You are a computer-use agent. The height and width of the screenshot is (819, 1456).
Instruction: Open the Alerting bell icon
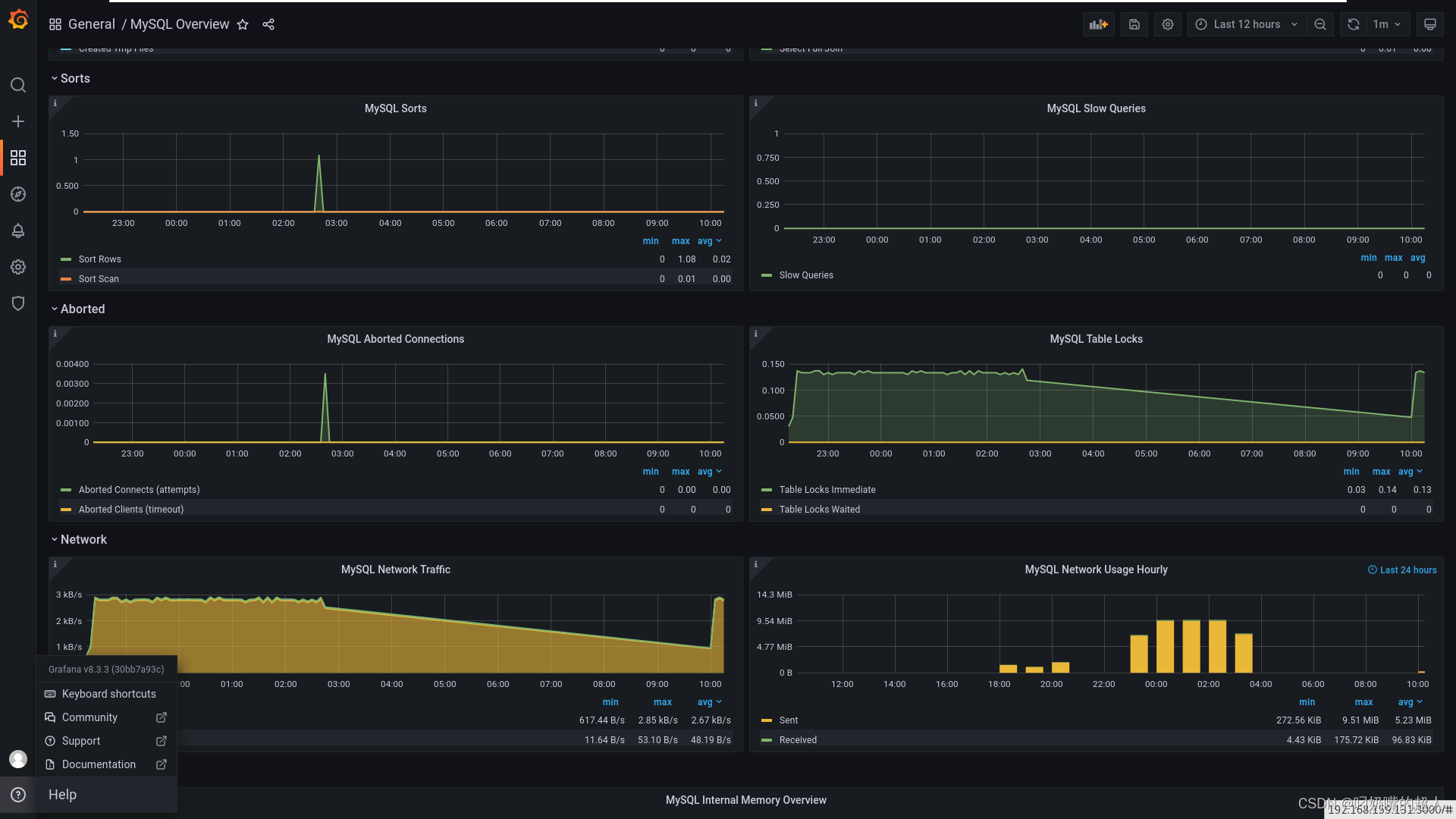point(18,231)
